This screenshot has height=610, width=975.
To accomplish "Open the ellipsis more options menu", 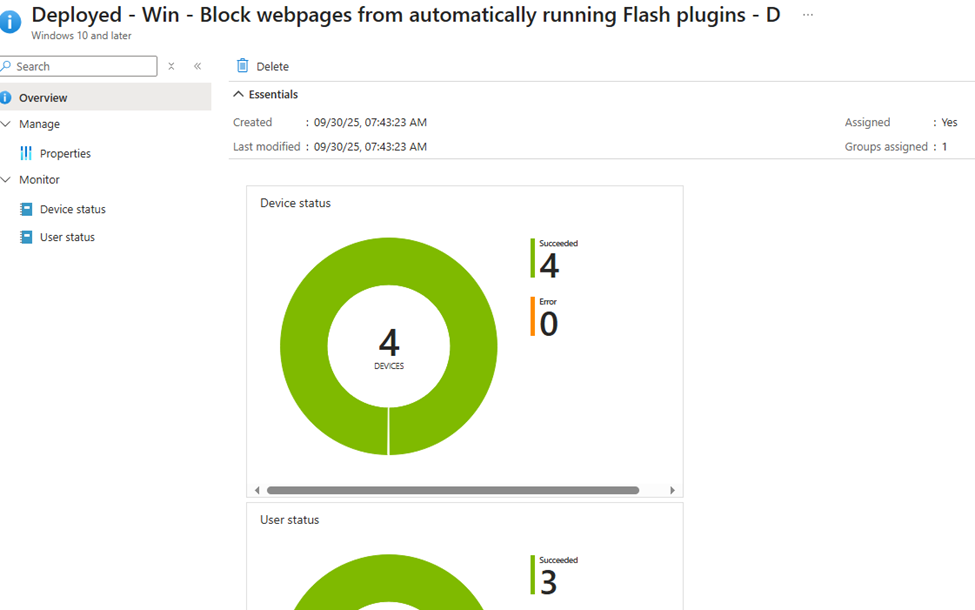I will [808, 16].
